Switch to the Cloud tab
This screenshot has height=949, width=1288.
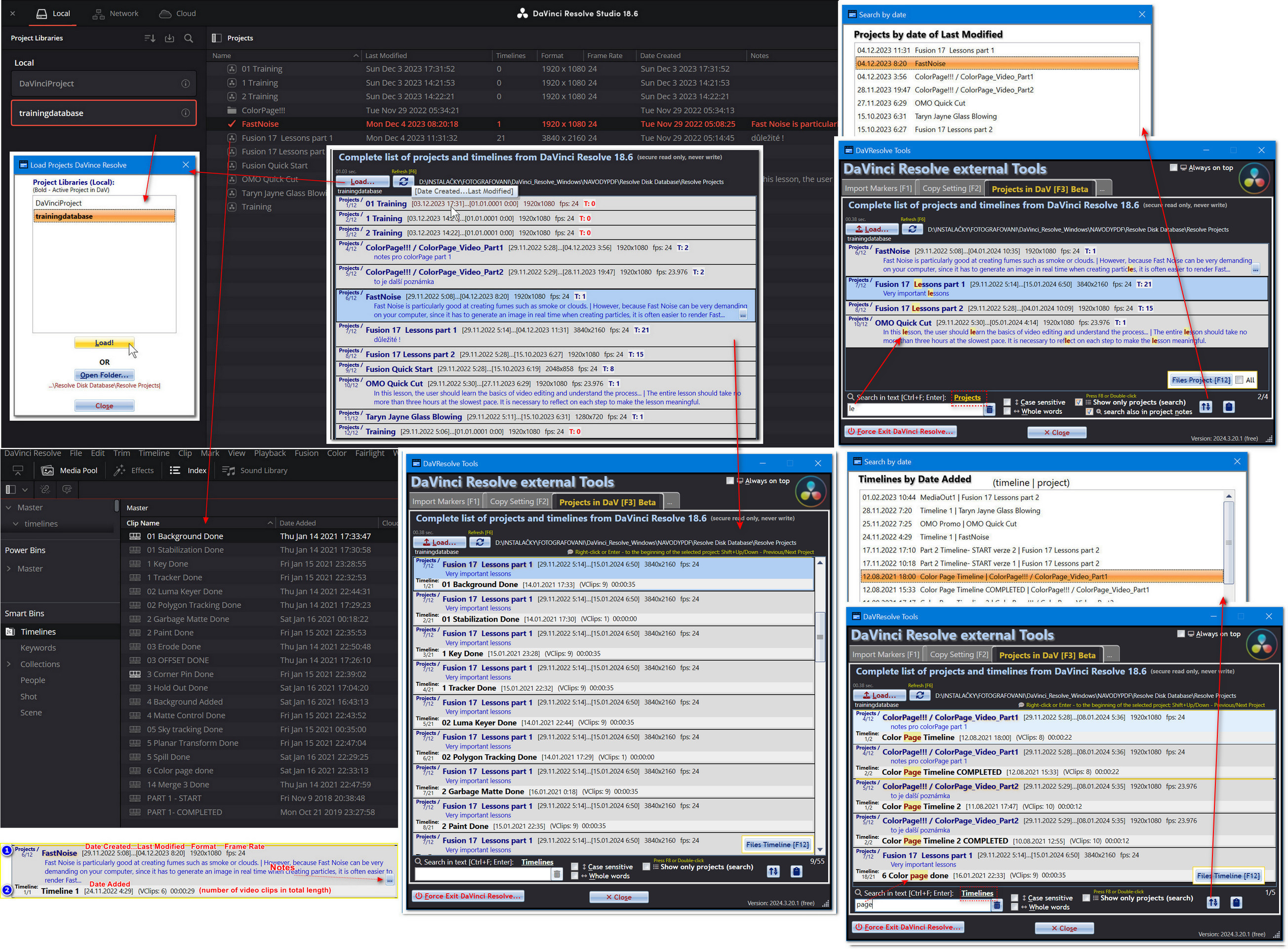[177, 13]
